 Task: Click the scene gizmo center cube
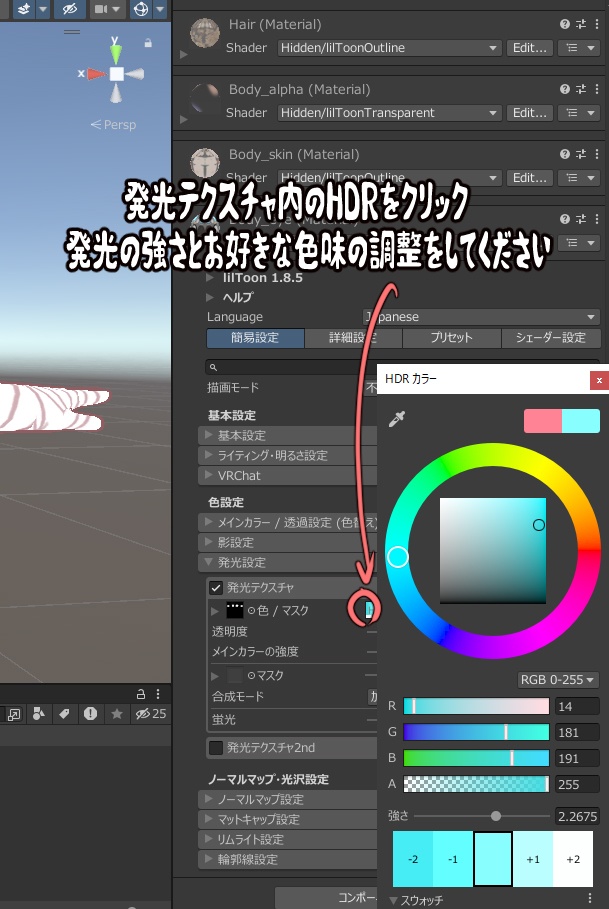coord(116,74)
